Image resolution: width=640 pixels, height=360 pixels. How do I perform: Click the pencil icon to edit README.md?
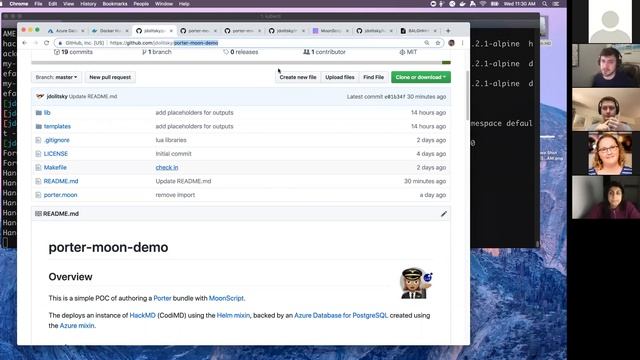coord(444,214)
